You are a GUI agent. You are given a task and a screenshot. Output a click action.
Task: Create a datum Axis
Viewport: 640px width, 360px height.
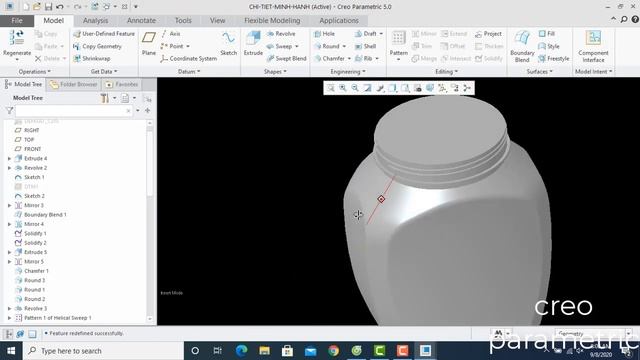[170, 34]
